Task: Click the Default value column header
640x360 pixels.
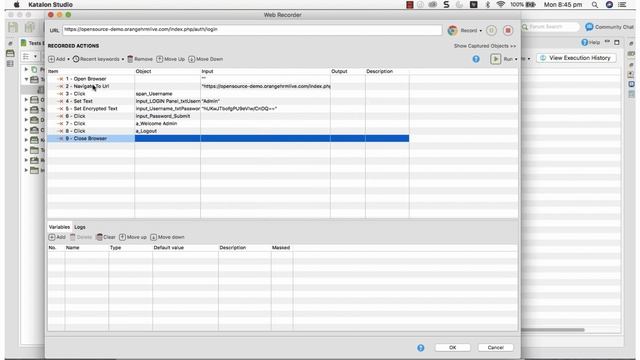Action: click(185, 248)
